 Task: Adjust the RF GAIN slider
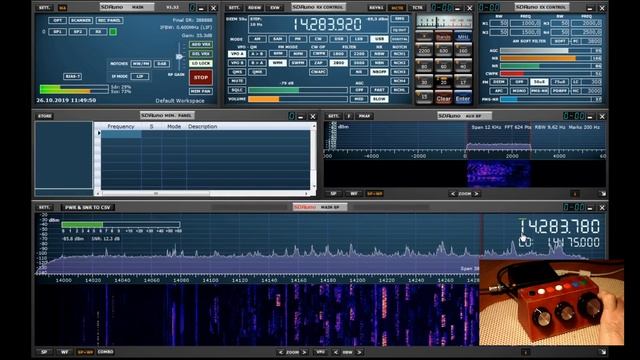pos(179,57)
